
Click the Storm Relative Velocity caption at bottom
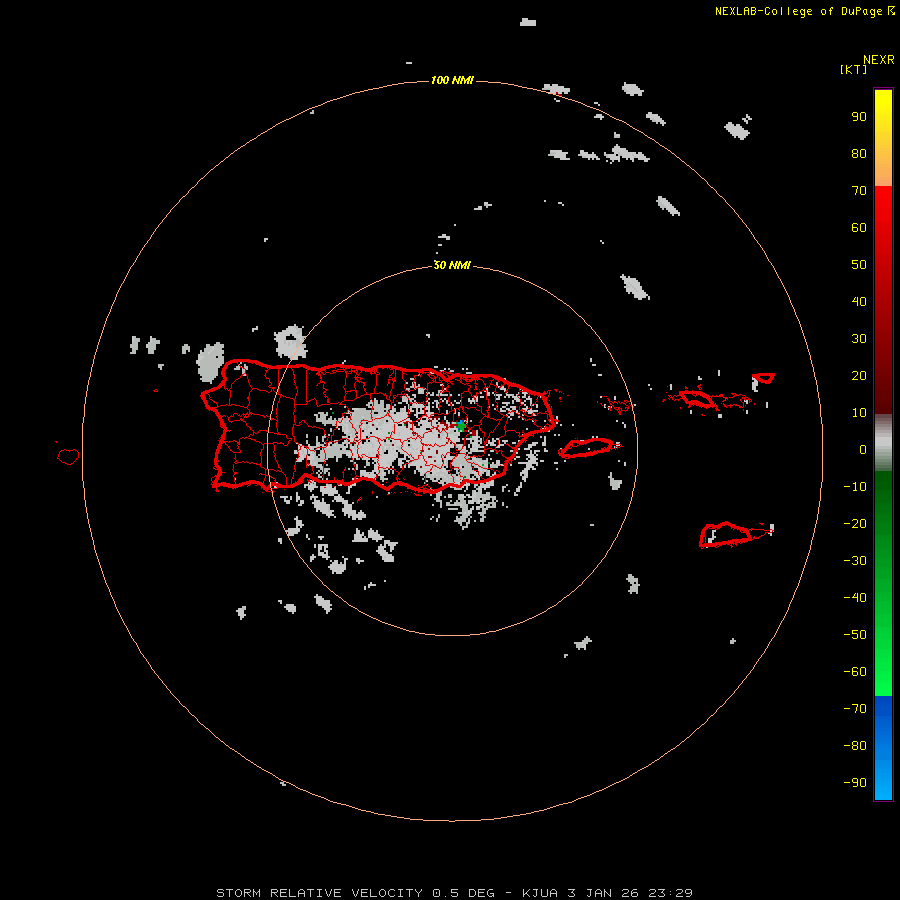click(454, 893)
